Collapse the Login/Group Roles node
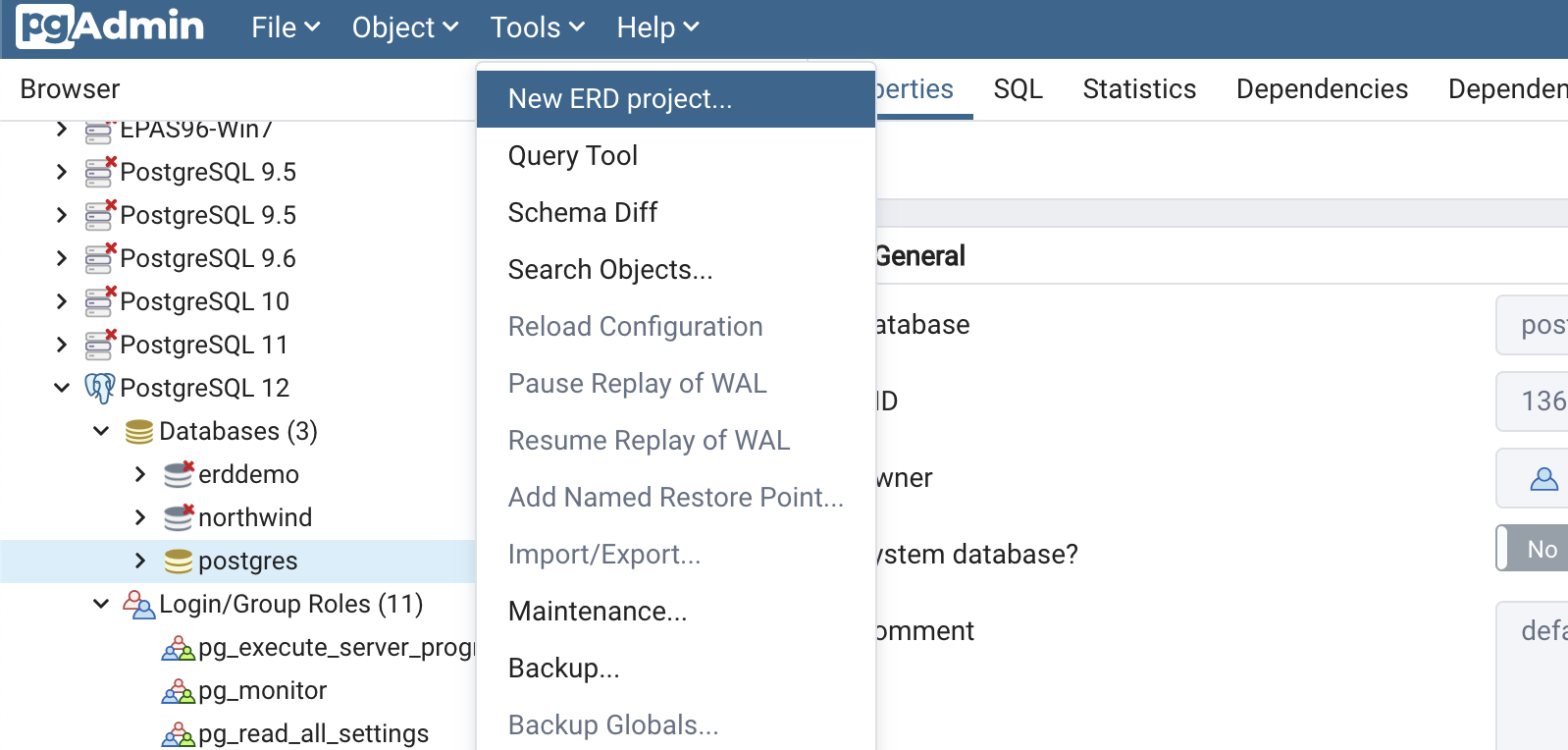Image resolution: width=1568 pixels, height=750 pixels. coord(101,604)
